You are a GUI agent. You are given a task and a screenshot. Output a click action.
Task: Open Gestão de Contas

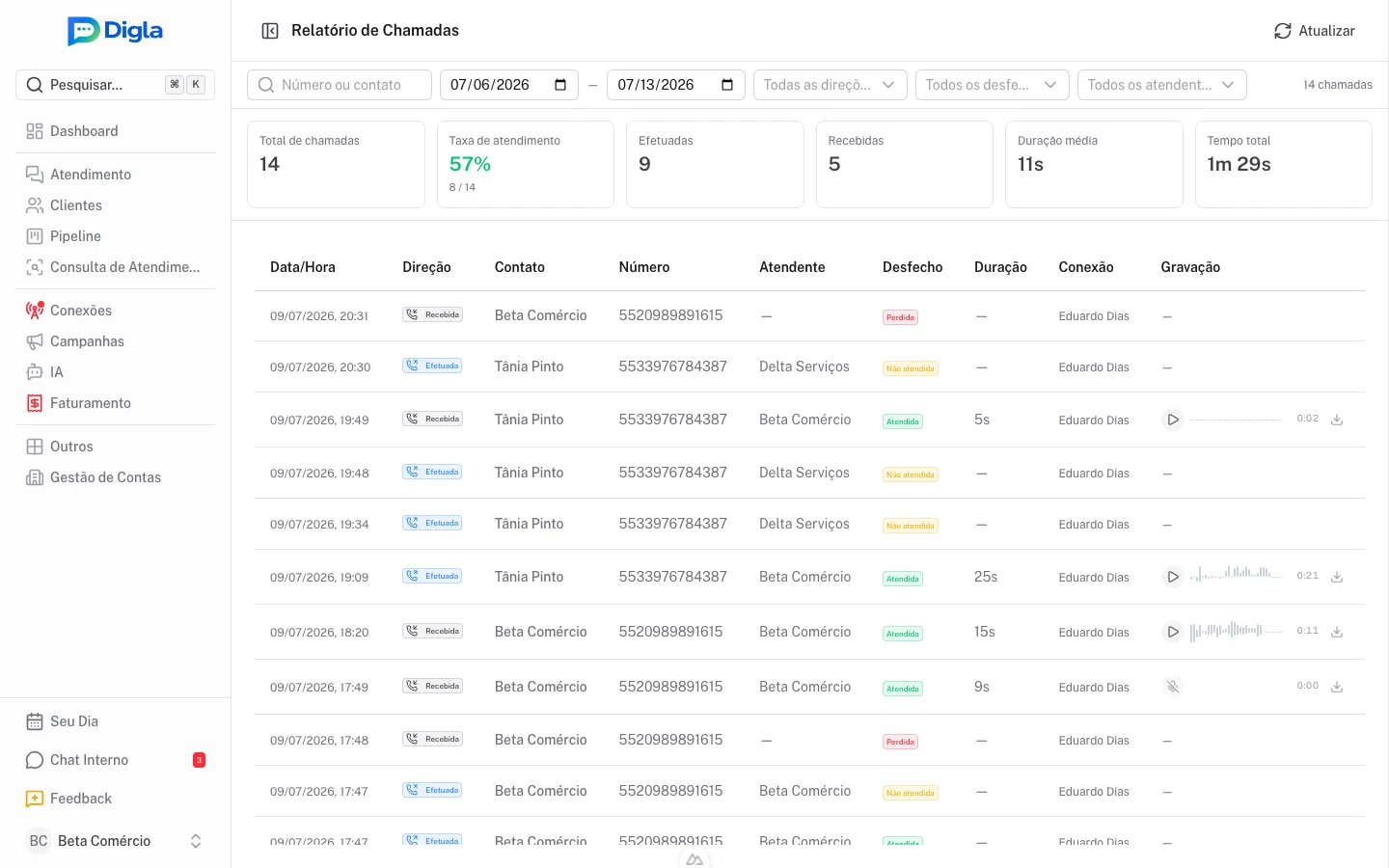coord(115,477)
